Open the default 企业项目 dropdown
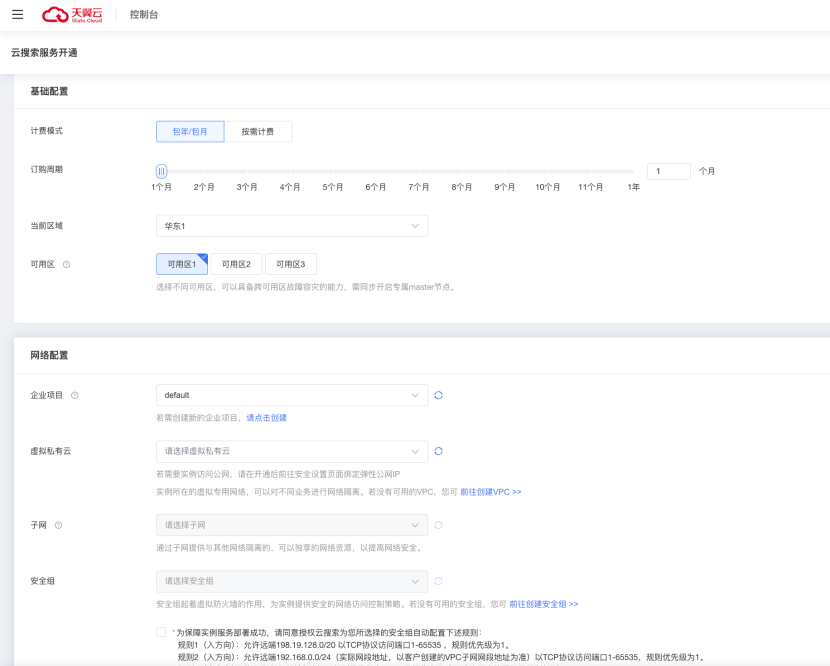The image size is (830, 666). coord(291,395)
